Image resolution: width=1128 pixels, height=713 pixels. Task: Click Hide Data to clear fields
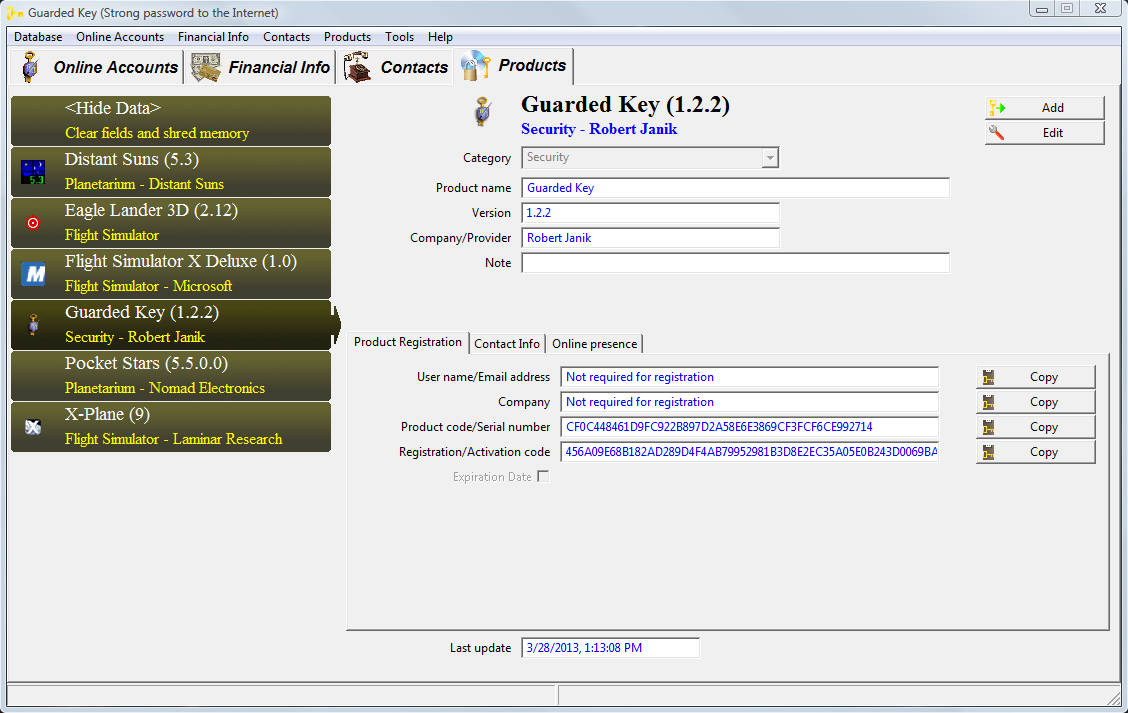point(171,121)
